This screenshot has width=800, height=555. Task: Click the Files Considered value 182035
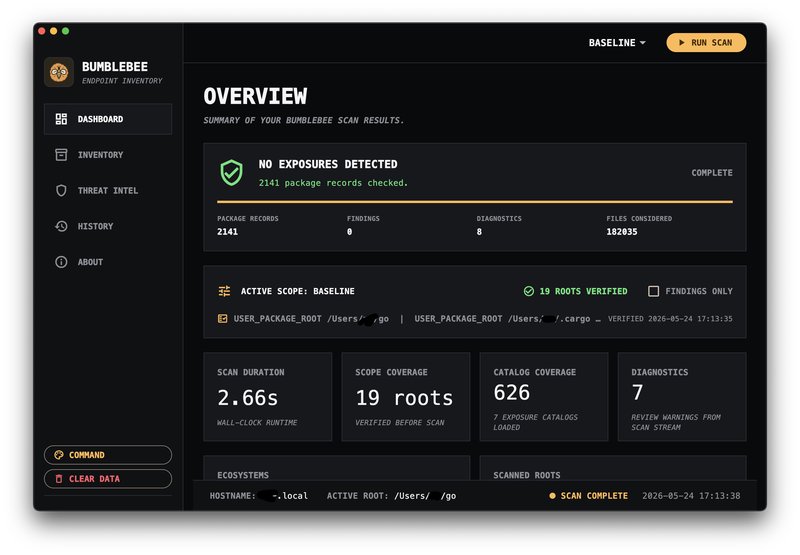[622, 232]
